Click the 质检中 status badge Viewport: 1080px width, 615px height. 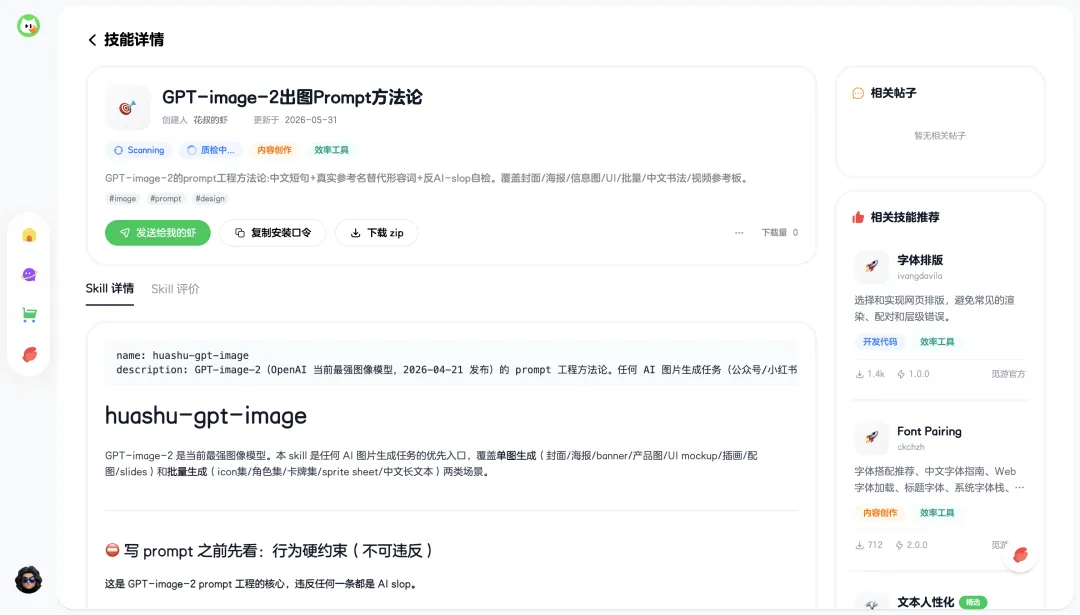click(211, 150)
